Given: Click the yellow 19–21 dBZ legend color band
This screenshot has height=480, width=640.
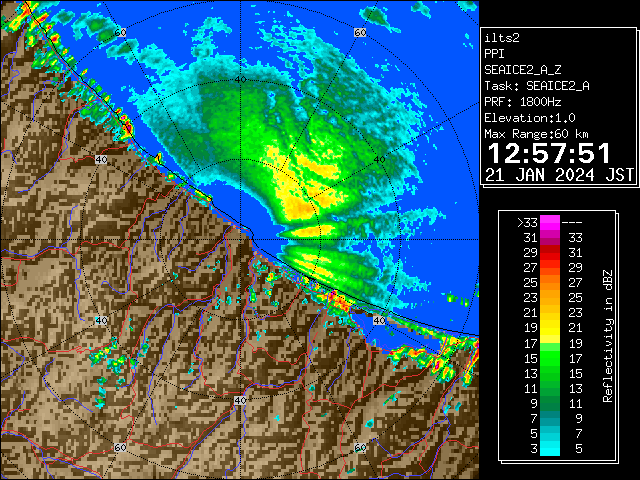Looking at the screenshot, I should (x=549, y=328).
